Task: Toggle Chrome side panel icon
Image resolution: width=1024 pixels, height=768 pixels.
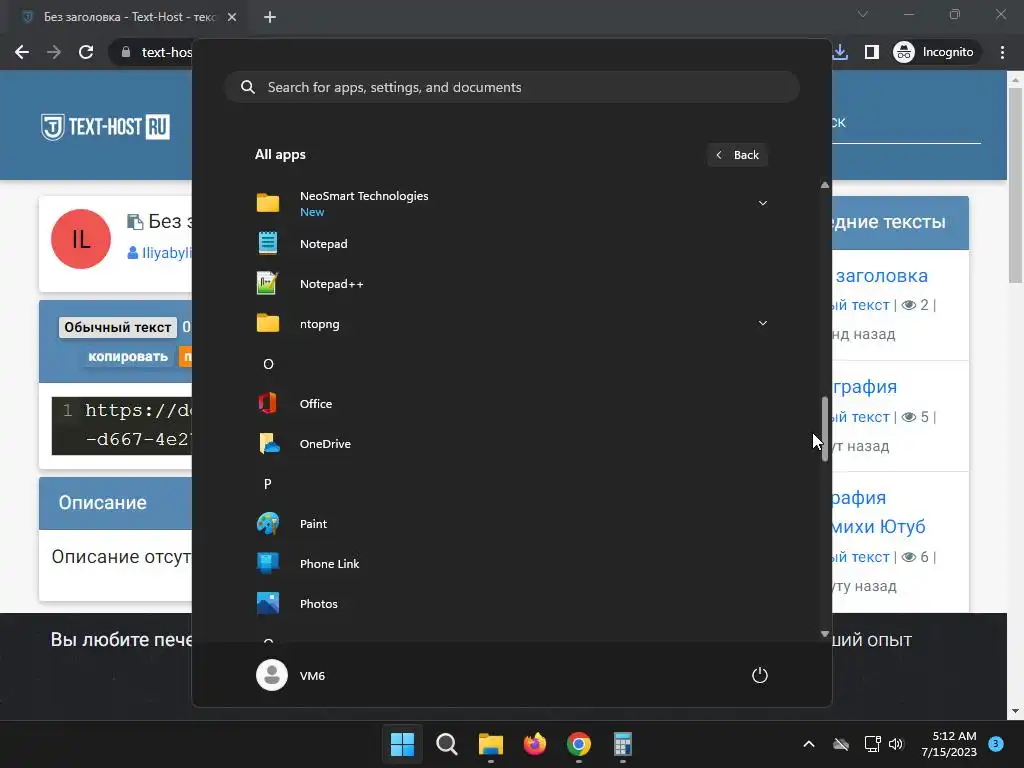Action: point(872,52)
